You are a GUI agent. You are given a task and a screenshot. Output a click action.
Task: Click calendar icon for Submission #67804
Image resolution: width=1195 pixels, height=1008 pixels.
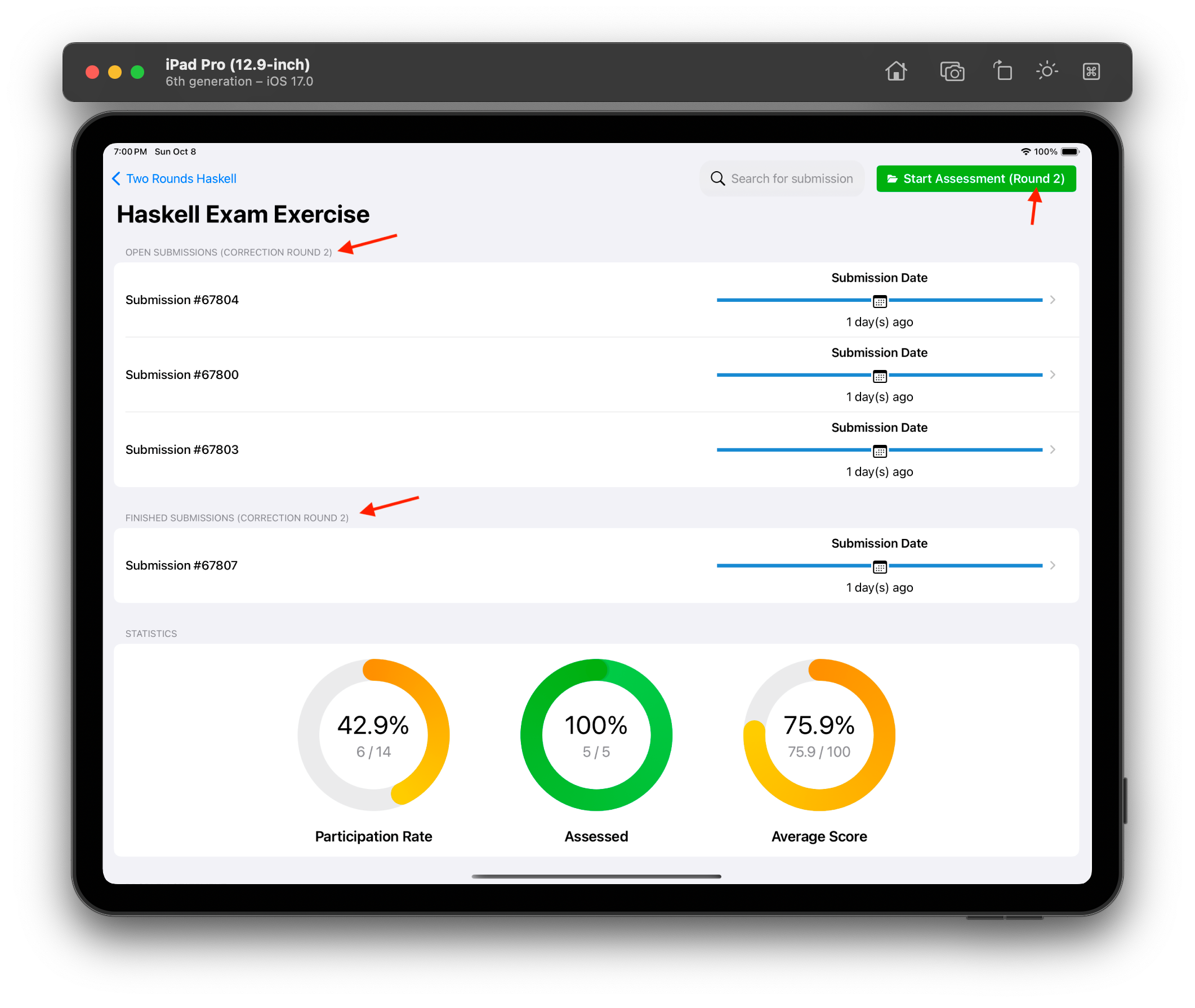(x=879, y=301)
